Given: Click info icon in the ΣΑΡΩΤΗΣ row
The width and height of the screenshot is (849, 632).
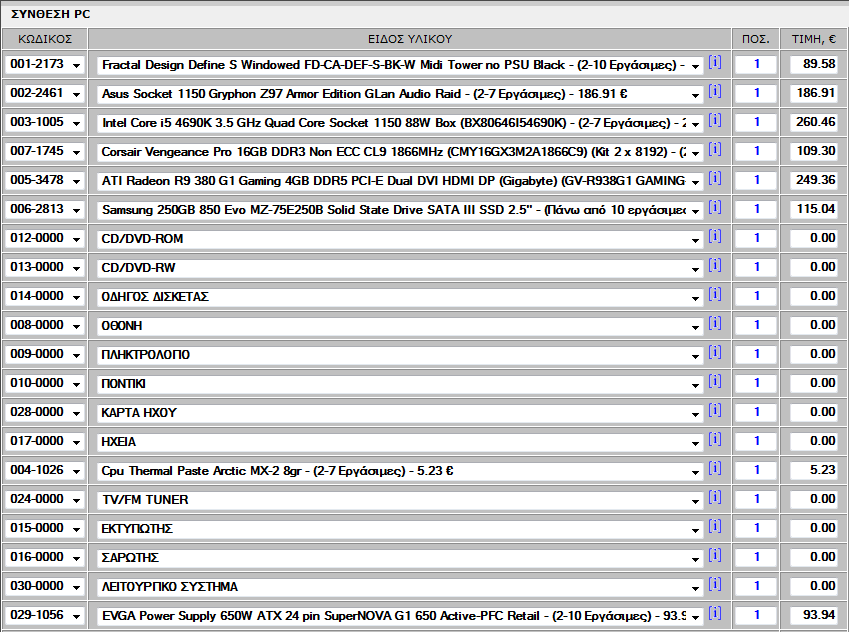Looking at the screenshot, I should click(x=715, y=556).
